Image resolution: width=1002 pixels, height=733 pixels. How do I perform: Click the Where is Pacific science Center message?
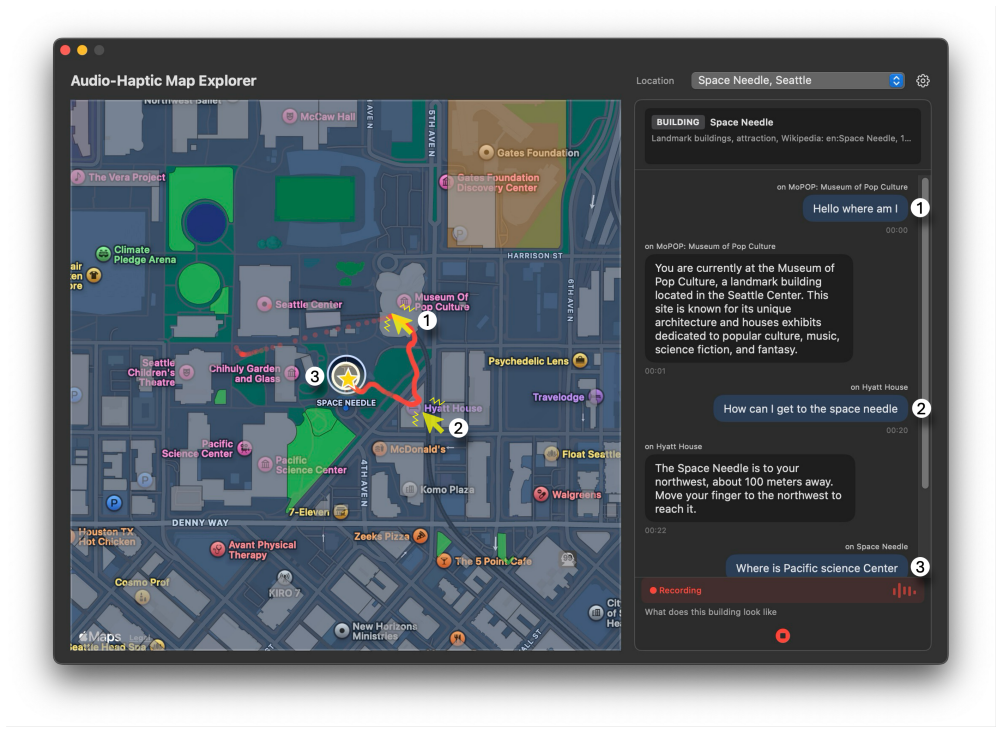[816, 567]
